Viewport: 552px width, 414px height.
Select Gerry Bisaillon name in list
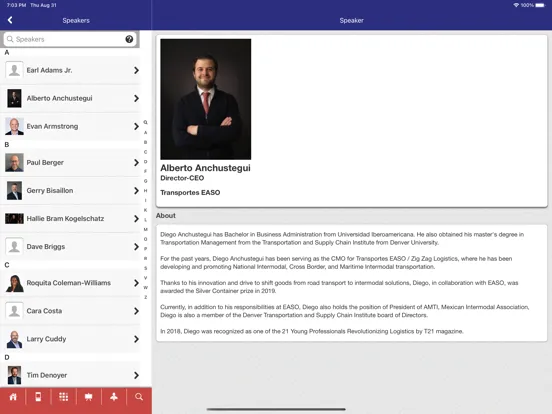pos(50,191)
